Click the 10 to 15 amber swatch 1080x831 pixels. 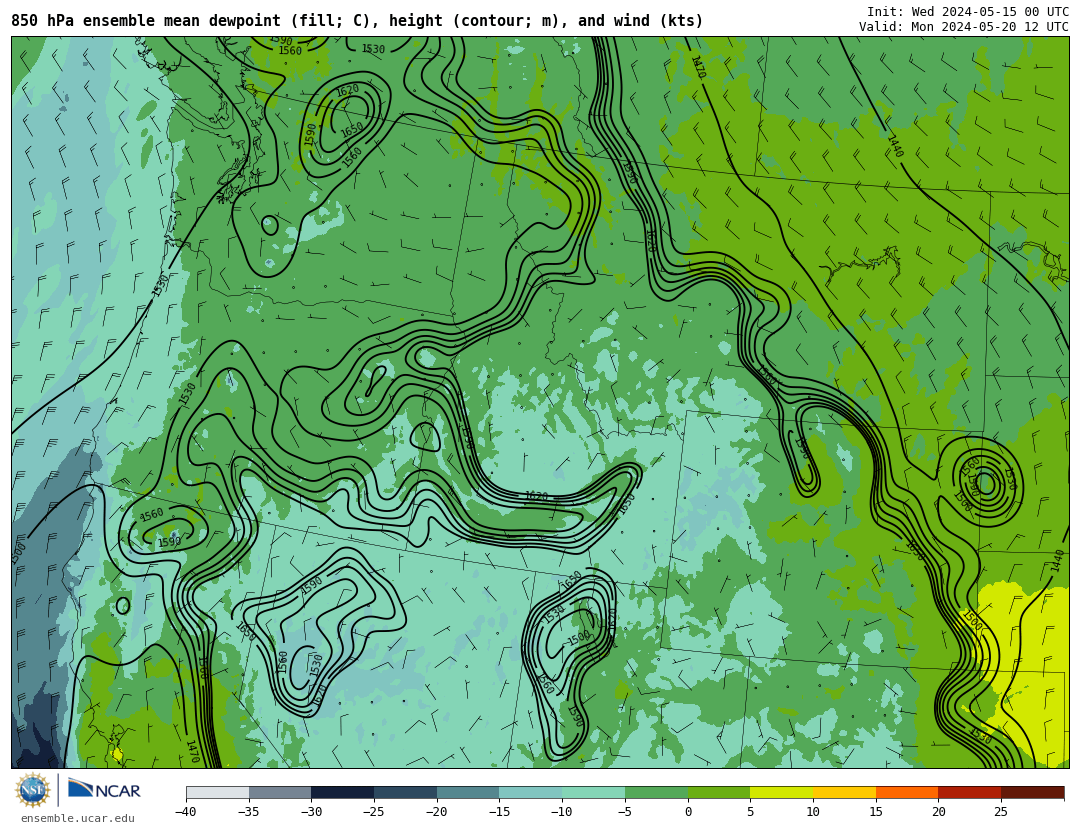[x=844, y=792]
